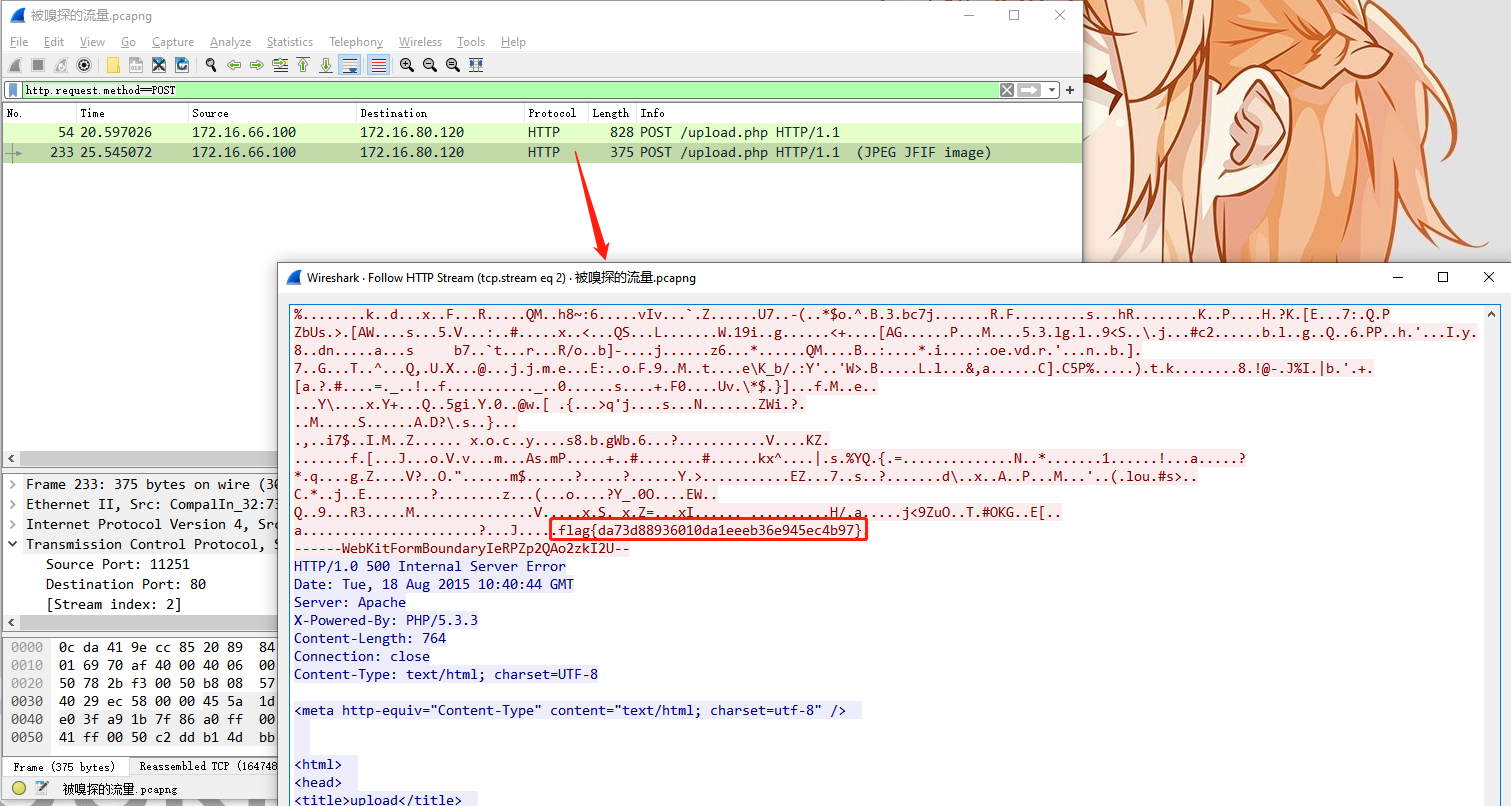This screenshot has width=1511, height=806.
Task: Go to the last packet
Action: tap(326, 65)
